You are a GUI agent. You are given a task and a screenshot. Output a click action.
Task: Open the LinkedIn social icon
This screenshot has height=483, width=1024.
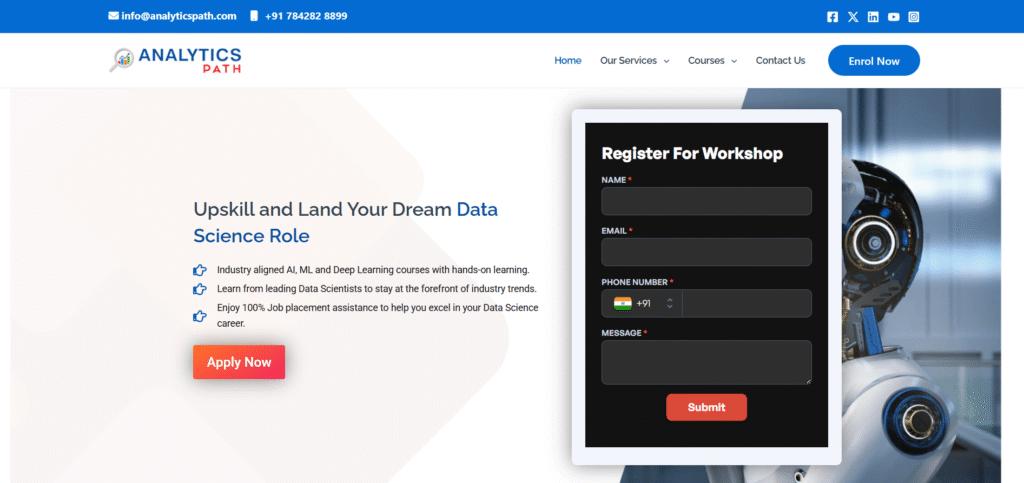coord(873,16)
